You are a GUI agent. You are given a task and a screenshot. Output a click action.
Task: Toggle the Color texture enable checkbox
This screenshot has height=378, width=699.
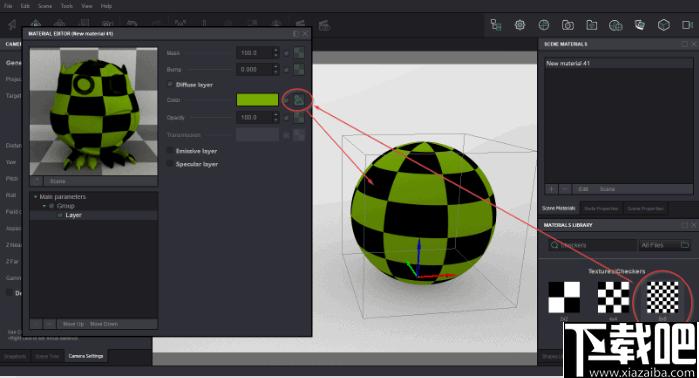point(287,100)
